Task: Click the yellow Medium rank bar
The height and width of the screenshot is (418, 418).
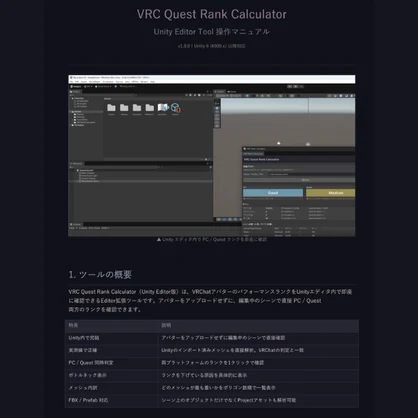Action: point(331,193)
